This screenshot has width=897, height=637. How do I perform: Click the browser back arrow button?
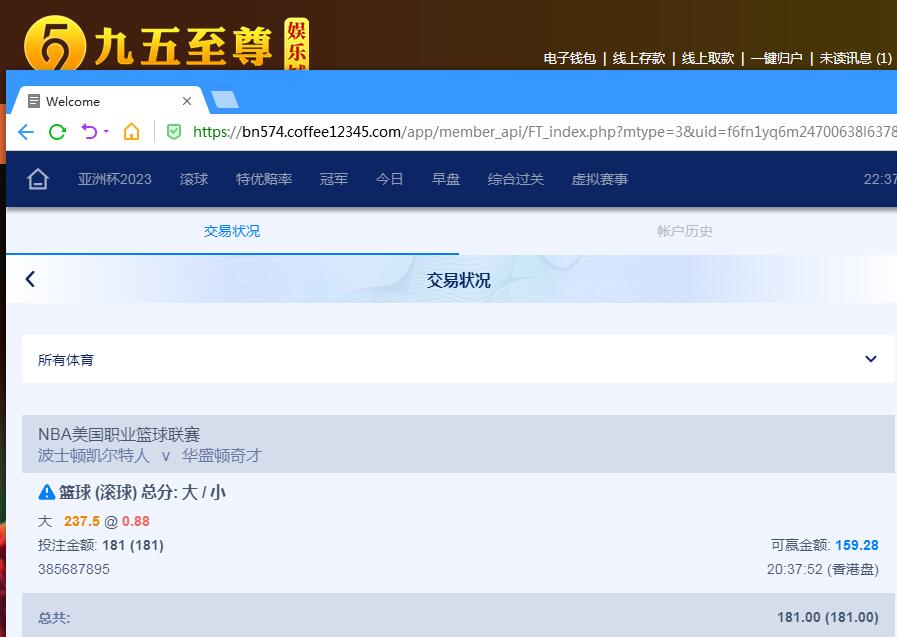[26, 132]
